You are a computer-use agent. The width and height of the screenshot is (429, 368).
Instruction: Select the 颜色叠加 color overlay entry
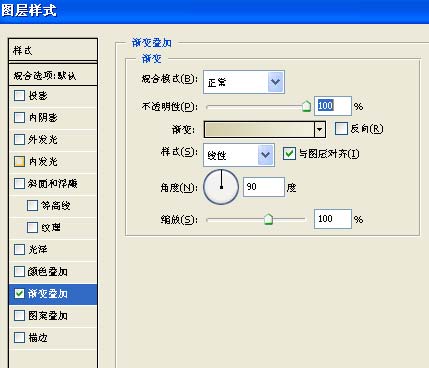click(53, 272)
